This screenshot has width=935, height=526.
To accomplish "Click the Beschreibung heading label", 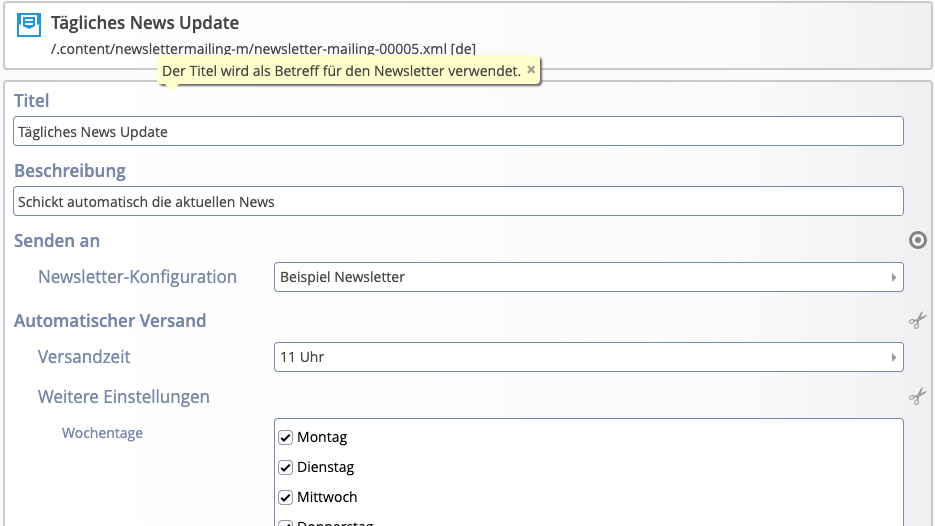I will [x=70, y=171].
